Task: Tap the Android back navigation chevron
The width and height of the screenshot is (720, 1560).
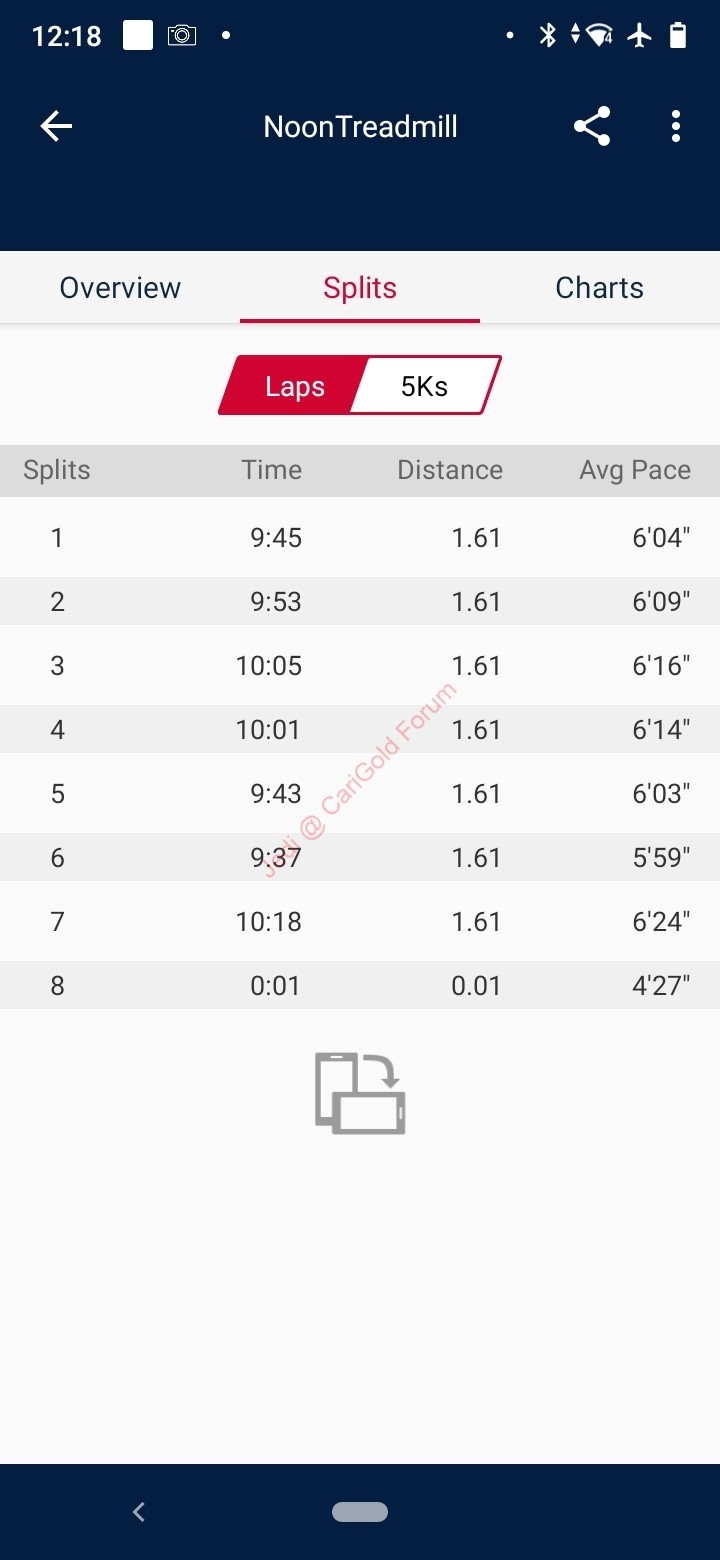Action: coord(139,1512)
